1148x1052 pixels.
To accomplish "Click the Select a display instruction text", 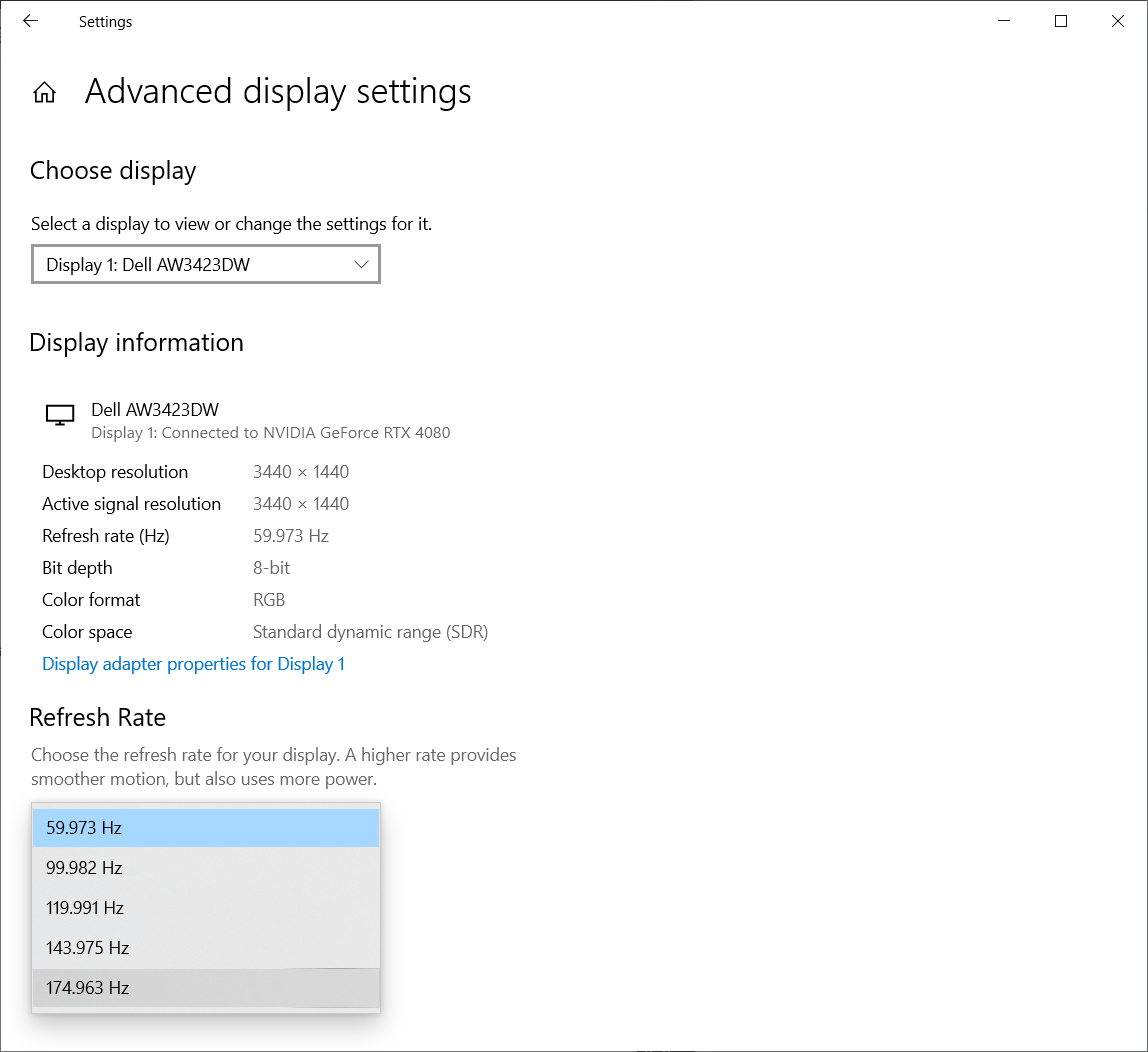I will (231, 224).
